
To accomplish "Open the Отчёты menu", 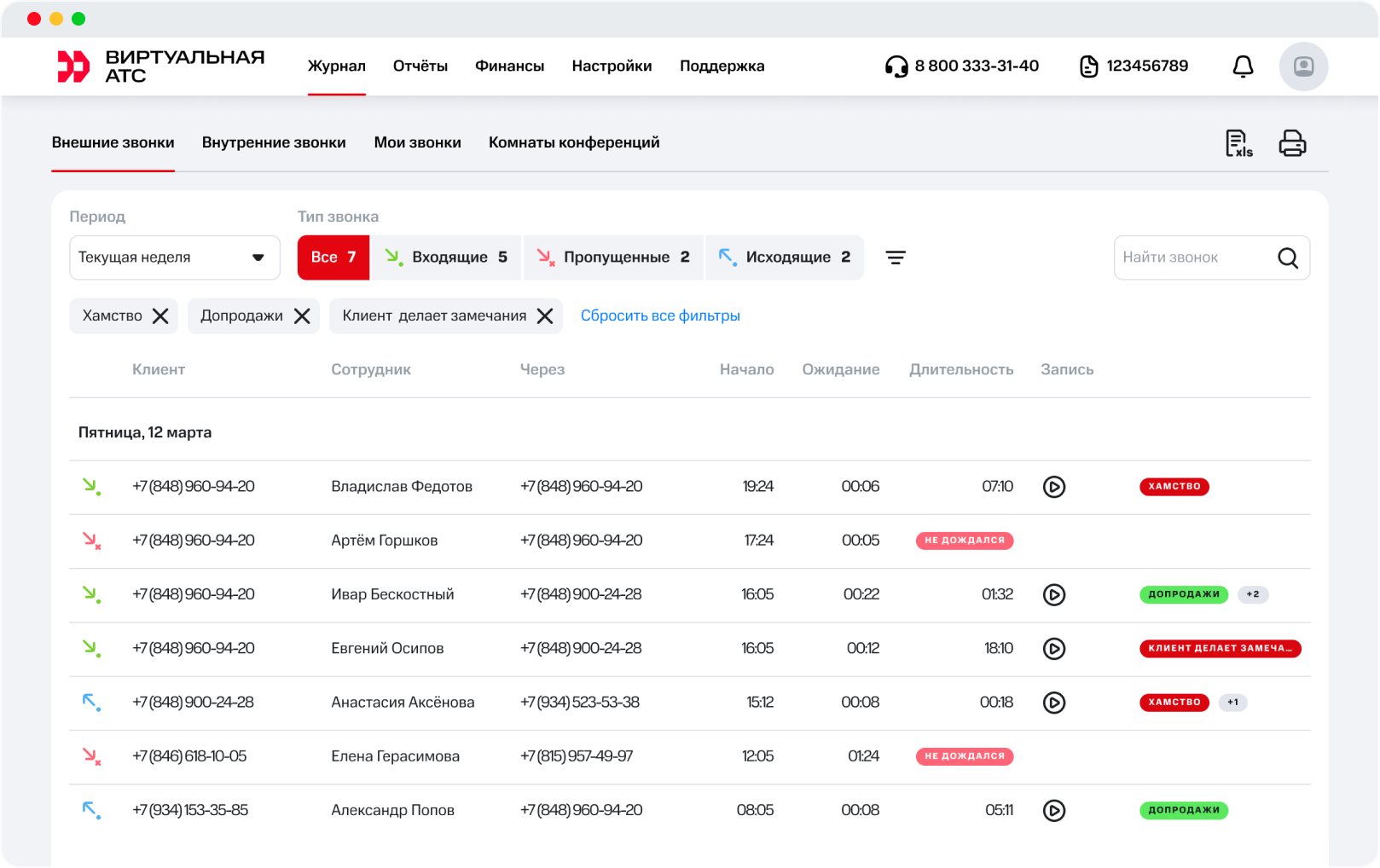I will click(420, 67).
